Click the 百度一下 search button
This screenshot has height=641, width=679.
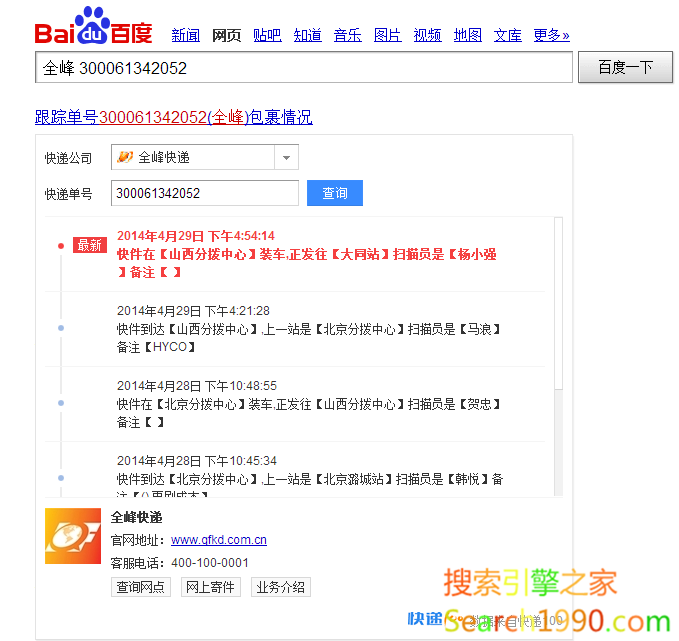[x=625, y=67]
